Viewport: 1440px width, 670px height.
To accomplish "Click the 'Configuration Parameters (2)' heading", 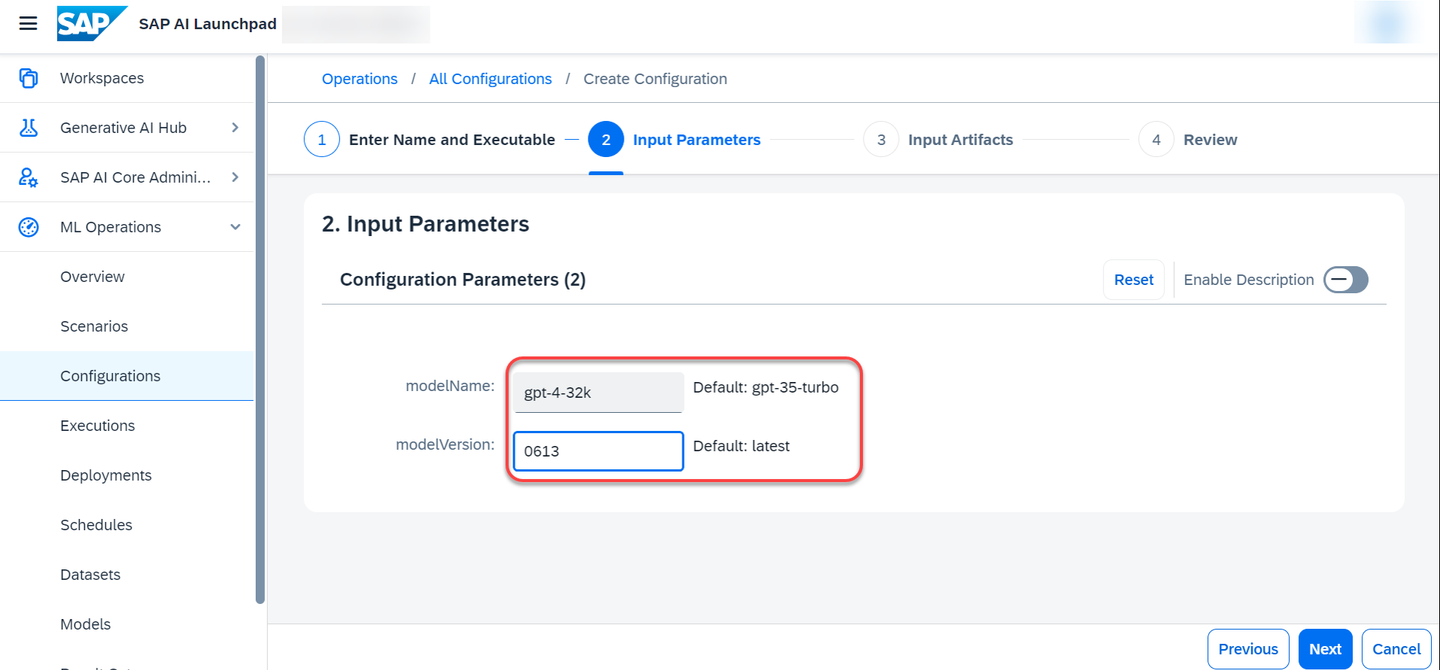I will point(463,280).
